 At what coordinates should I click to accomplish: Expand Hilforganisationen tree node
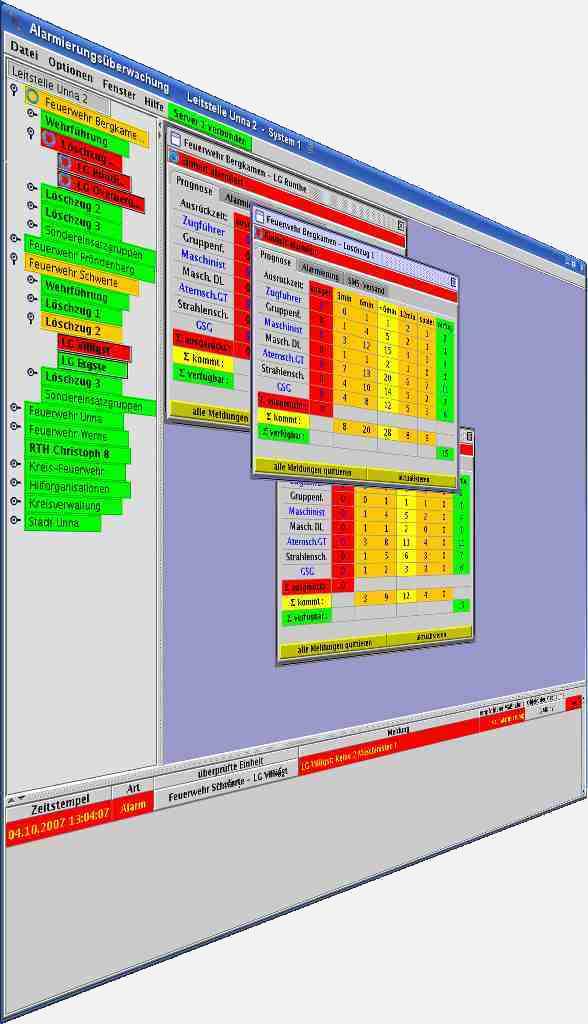coord(16,483)
